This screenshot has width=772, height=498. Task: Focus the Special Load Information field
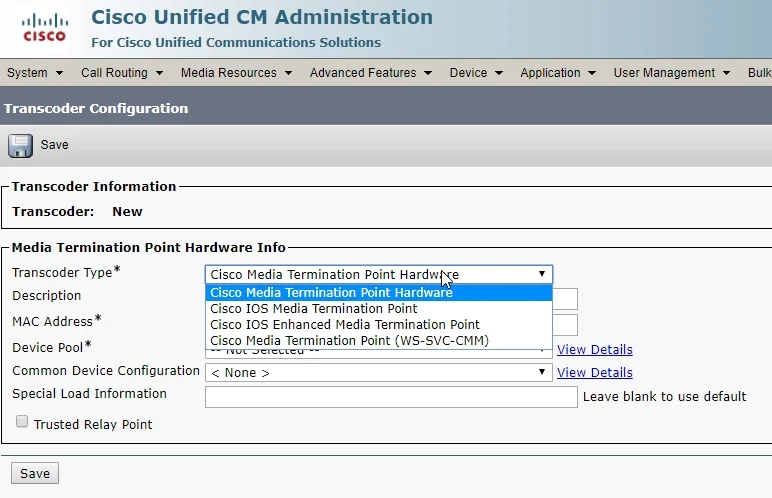click(391, 397)
